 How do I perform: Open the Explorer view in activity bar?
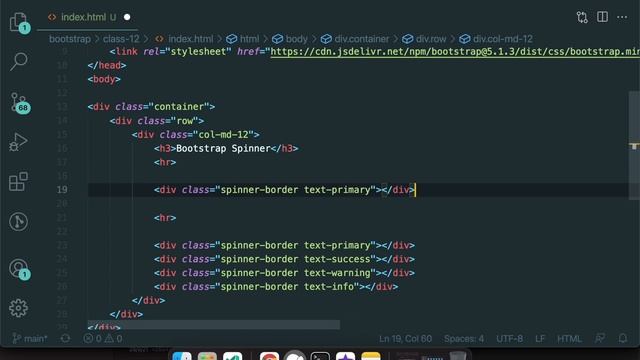pos(19,22)
